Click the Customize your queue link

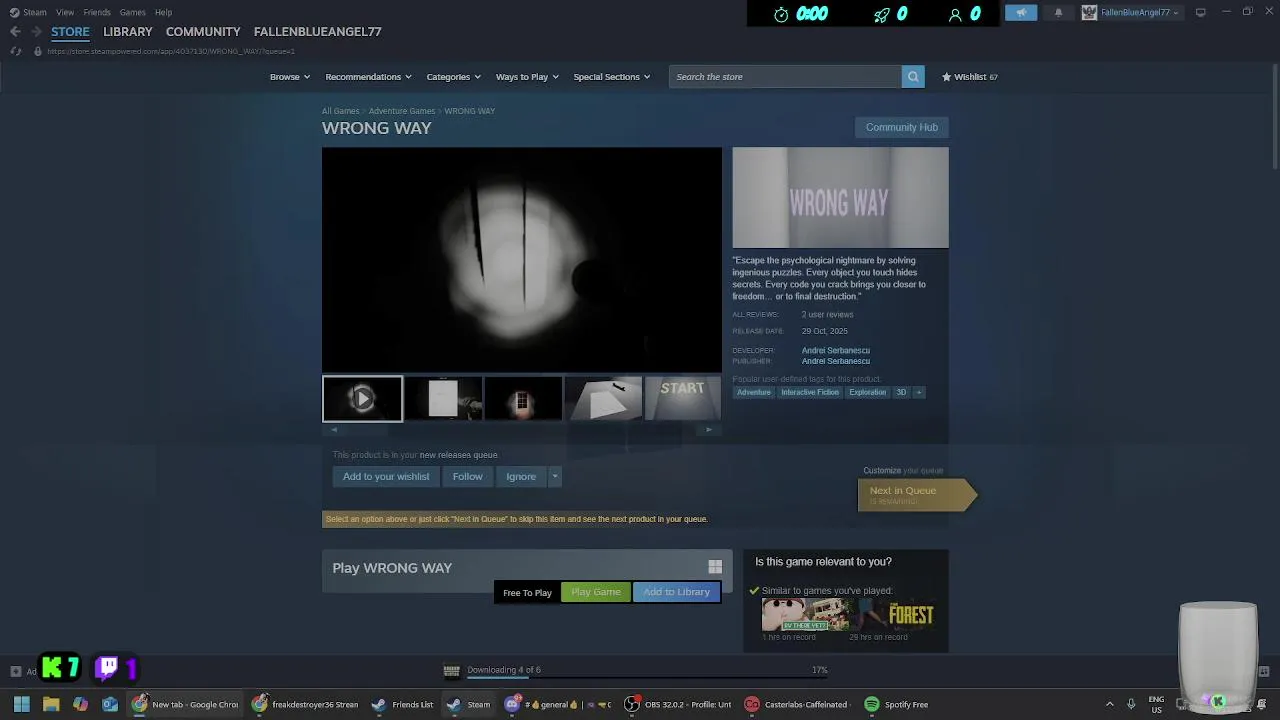903,470
